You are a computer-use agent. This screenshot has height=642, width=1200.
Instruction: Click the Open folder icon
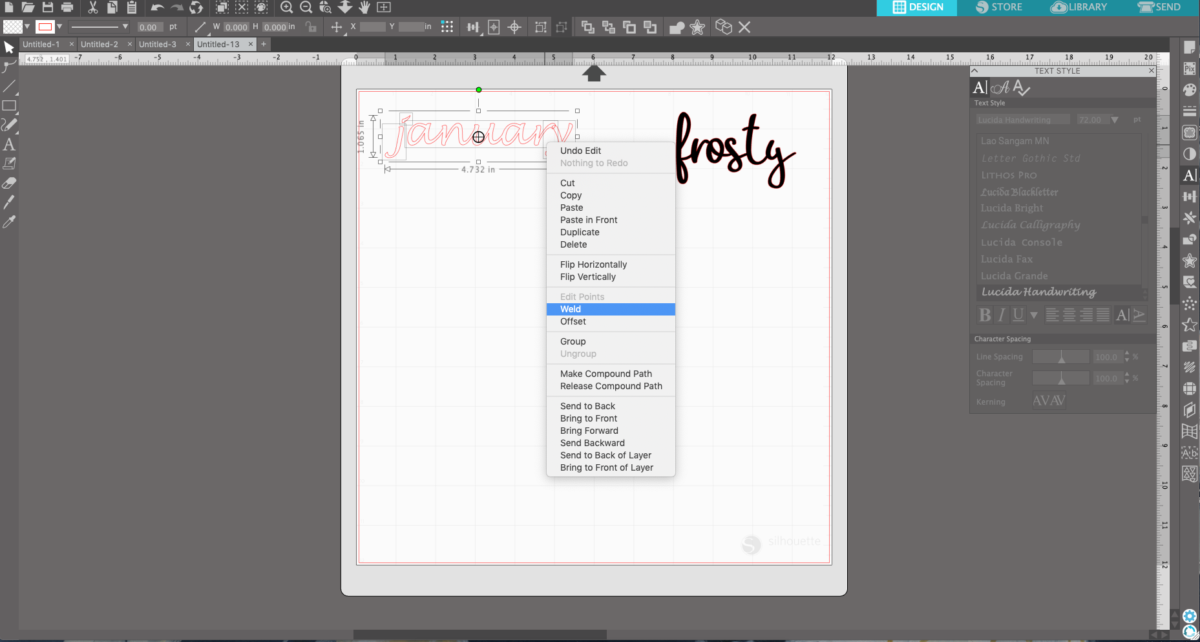click(x=28, y=7)
